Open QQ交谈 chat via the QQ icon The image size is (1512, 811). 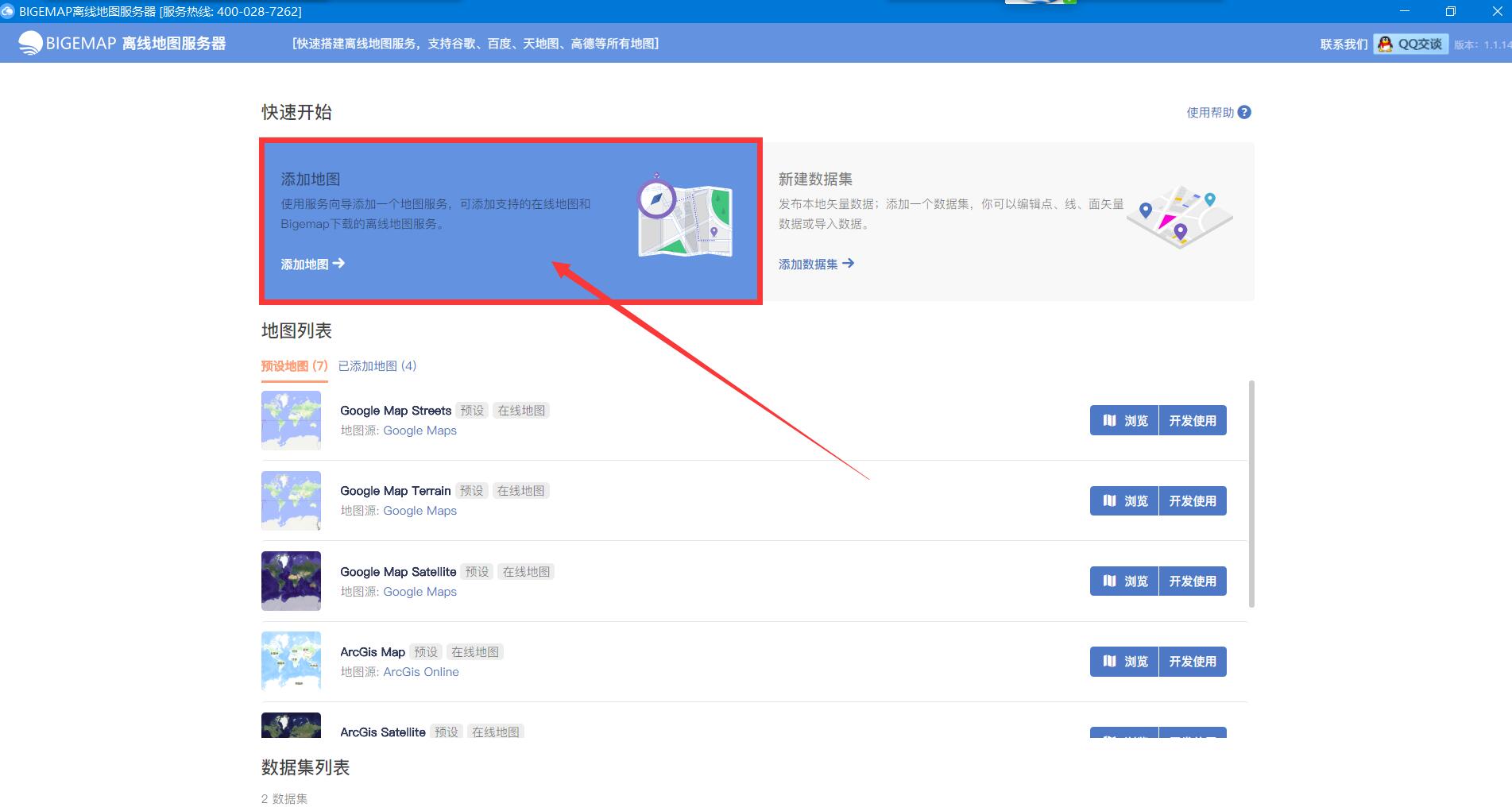pos(1382,44)
